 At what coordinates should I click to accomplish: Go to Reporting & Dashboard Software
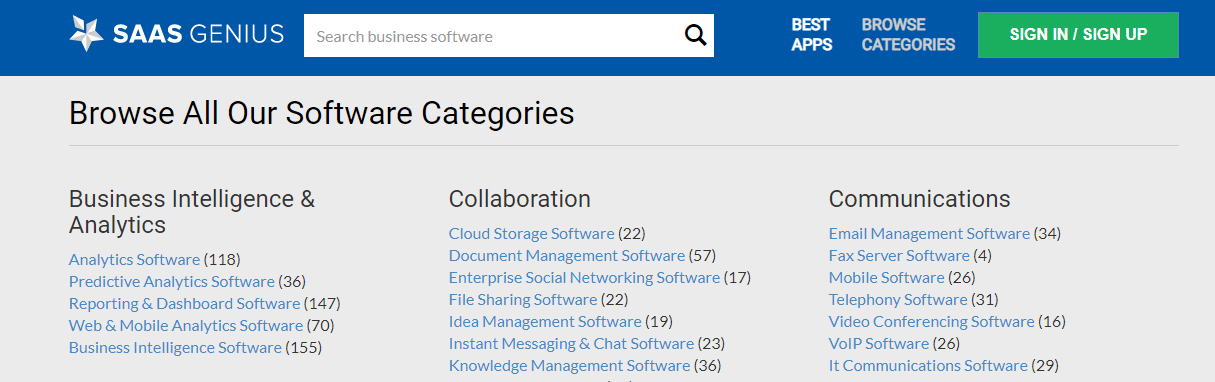click(x=184, y=303)
